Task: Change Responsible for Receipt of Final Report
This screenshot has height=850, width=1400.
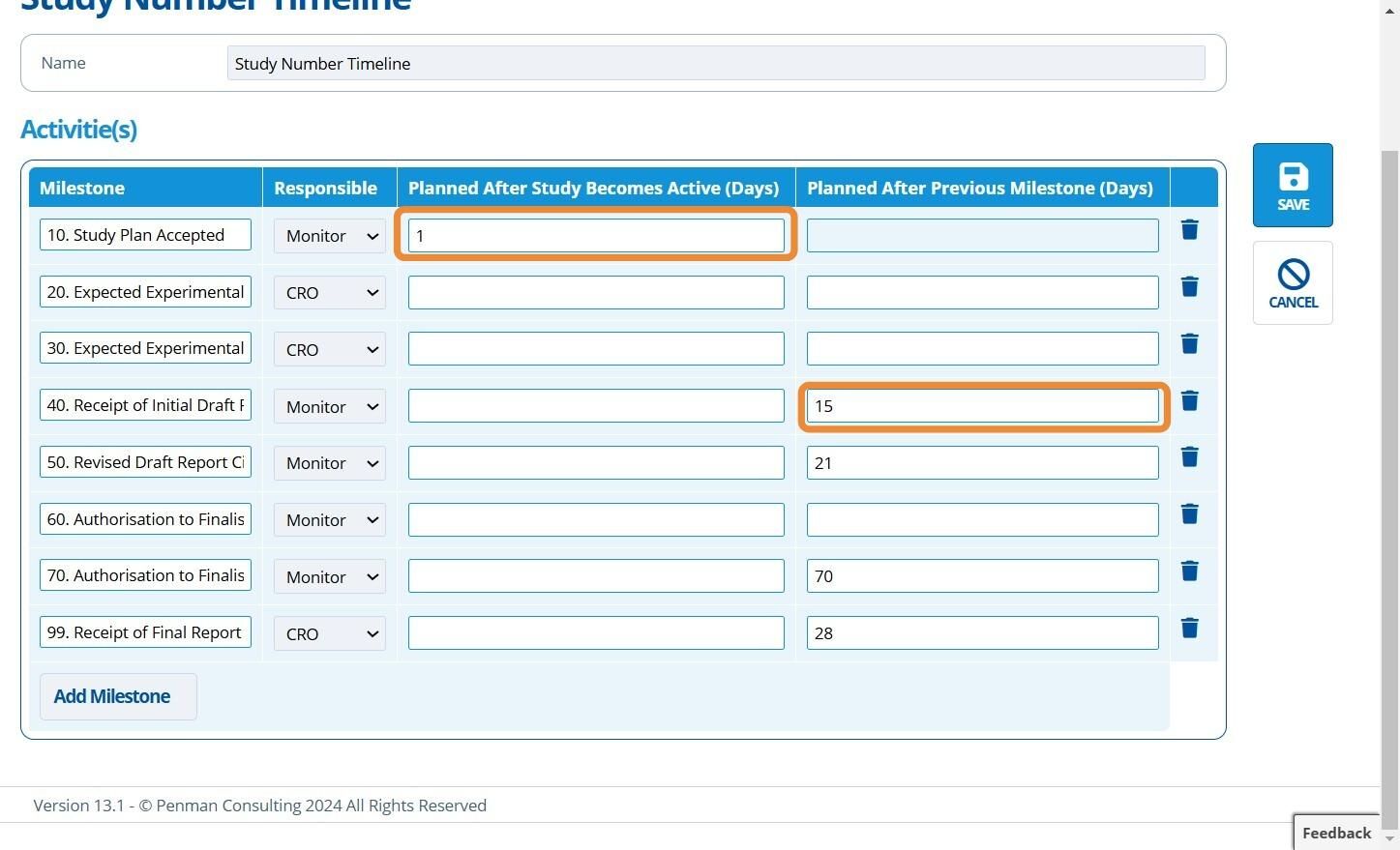Action: point(329,634)
